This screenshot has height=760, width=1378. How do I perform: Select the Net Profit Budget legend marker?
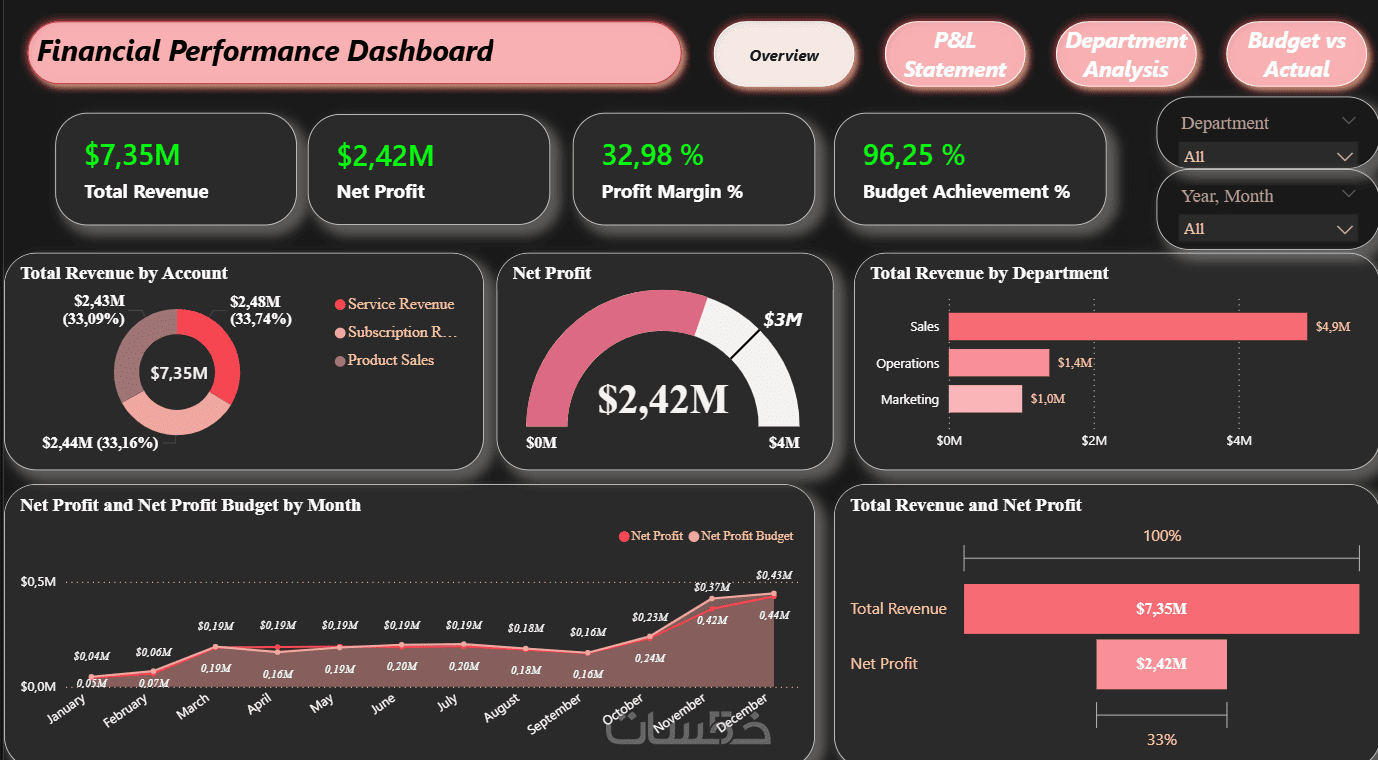(x=695, y=537)
